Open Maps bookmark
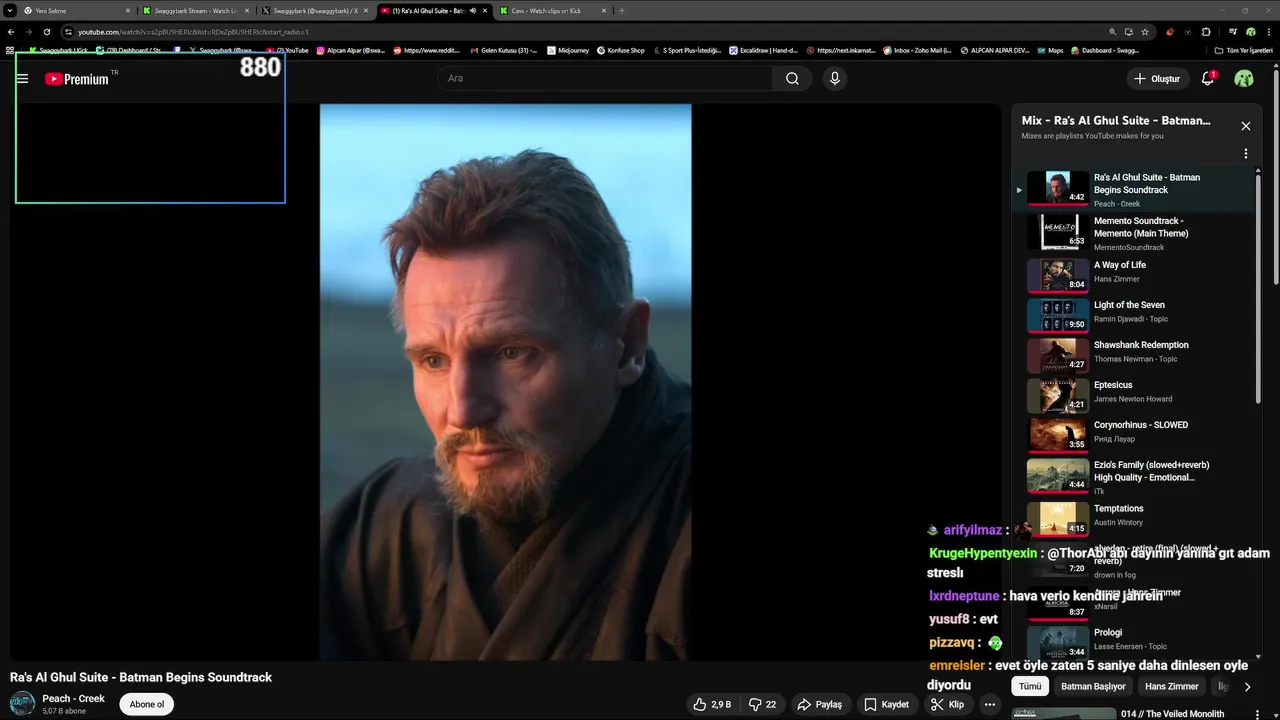Image resolution: width=1280 pixels, height=720 pixels. point(1049,50)
